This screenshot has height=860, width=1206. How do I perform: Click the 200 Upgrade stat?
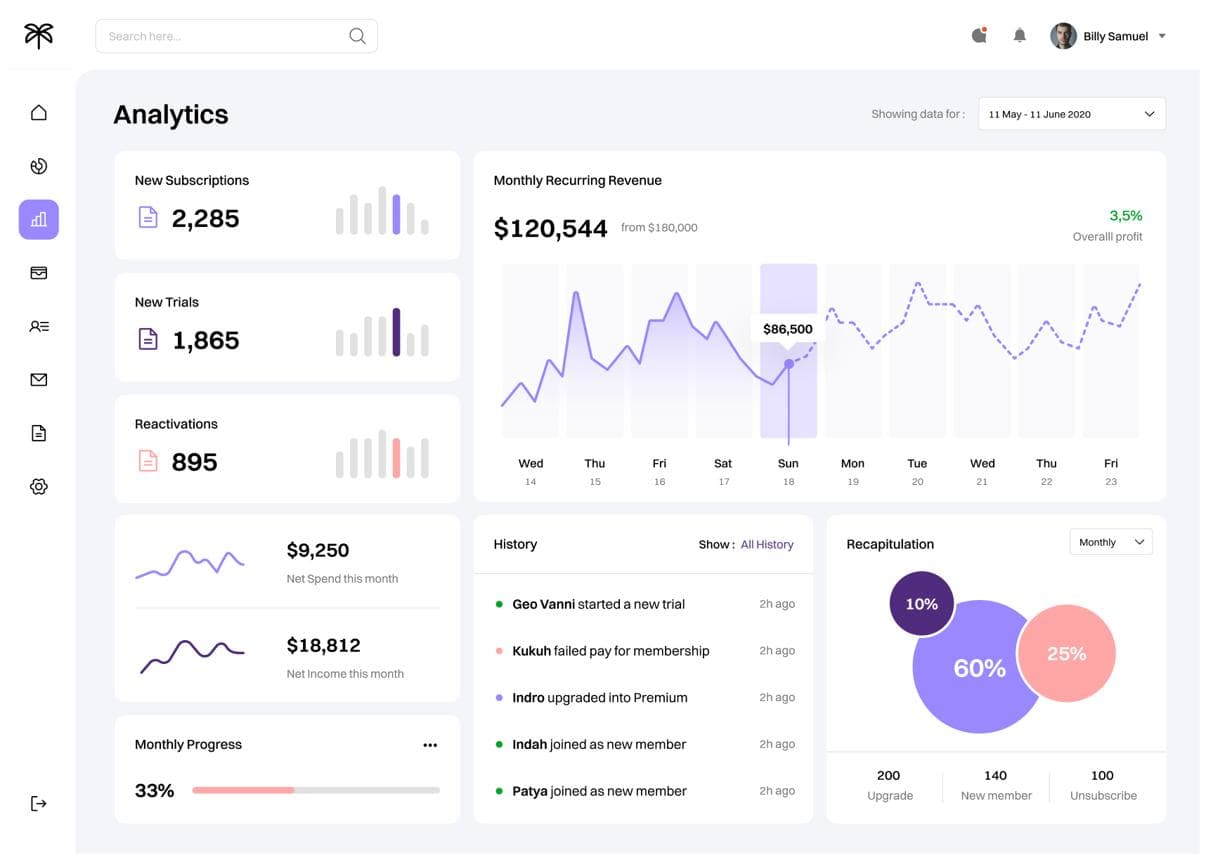[889, 785]
